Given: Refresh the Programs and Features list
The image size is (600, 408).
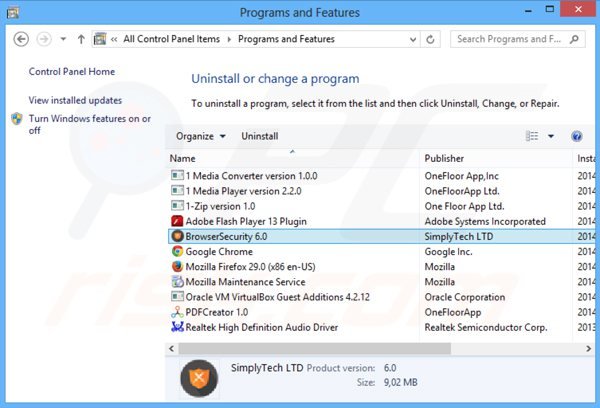Looking at the screenshot, I should tap(430, 39).
